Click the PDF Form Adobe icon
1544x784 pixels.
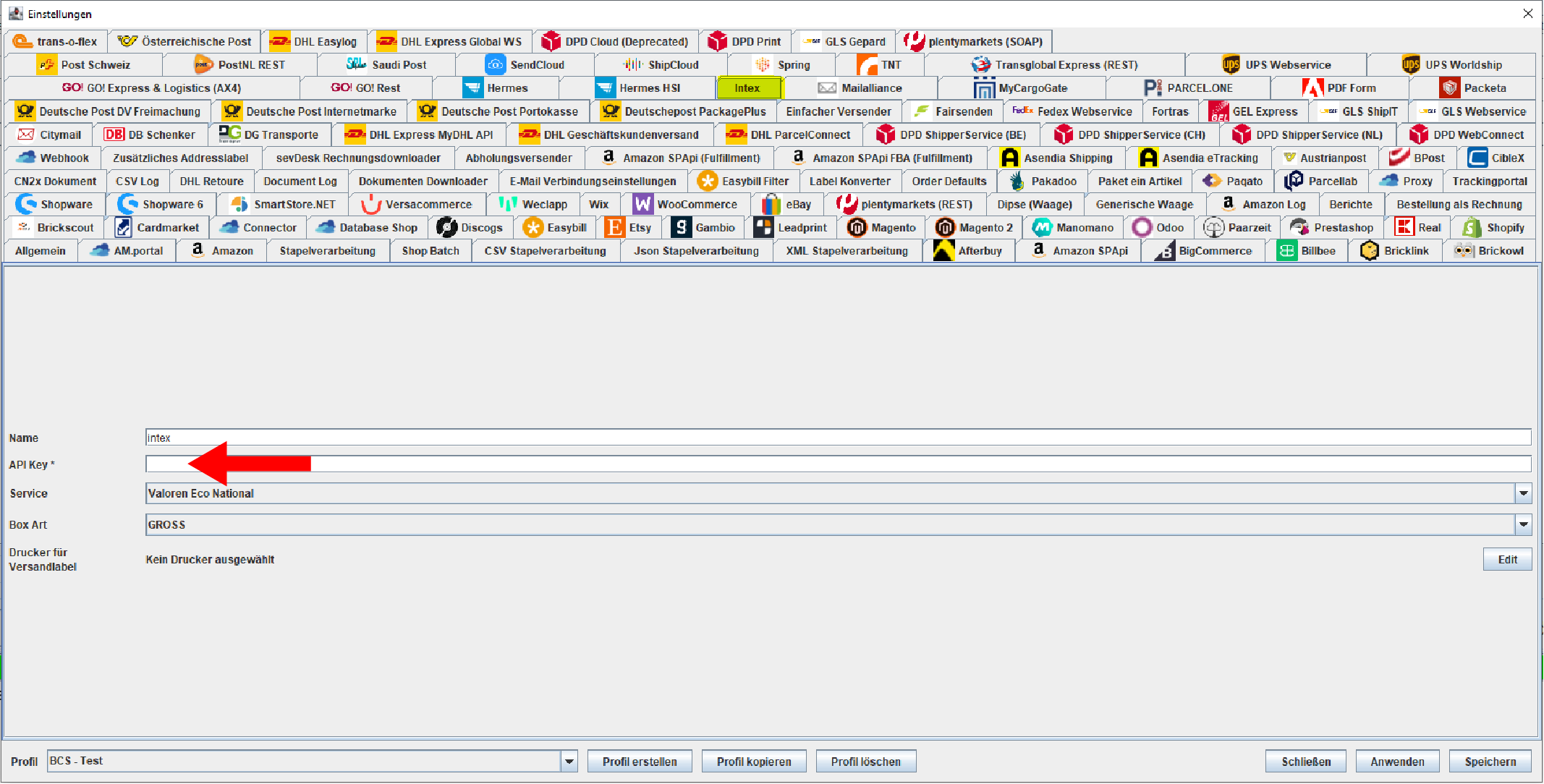coord(1312,88)
